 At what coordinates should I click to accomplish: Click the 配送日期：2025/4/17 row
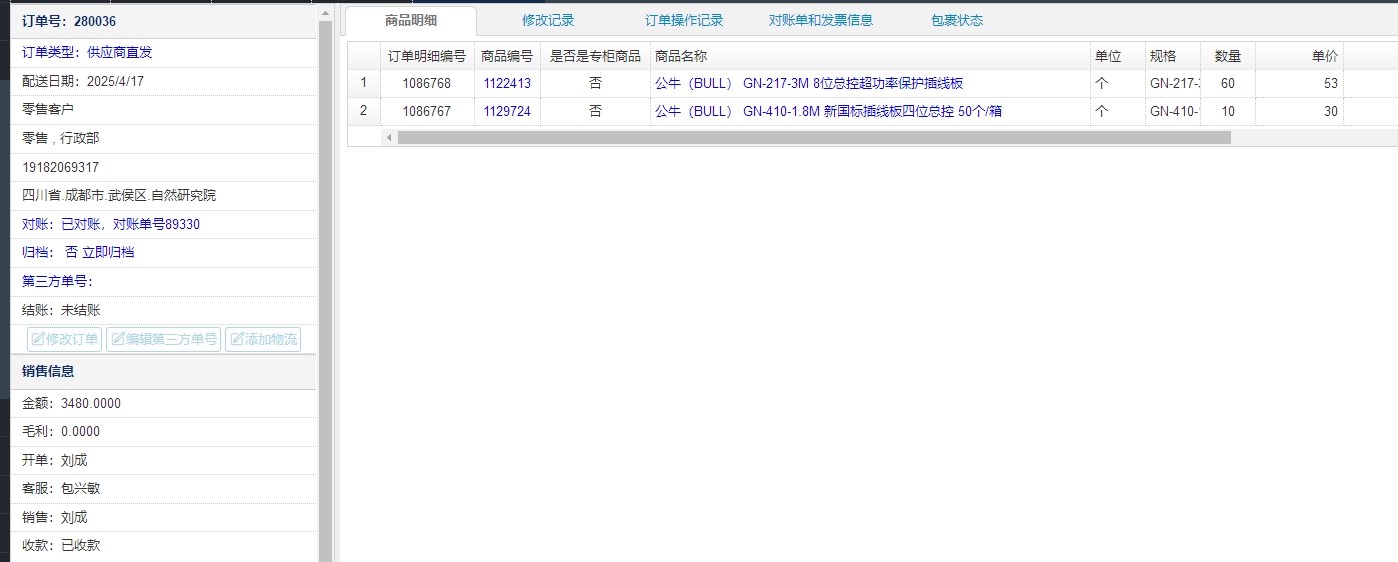164,81
